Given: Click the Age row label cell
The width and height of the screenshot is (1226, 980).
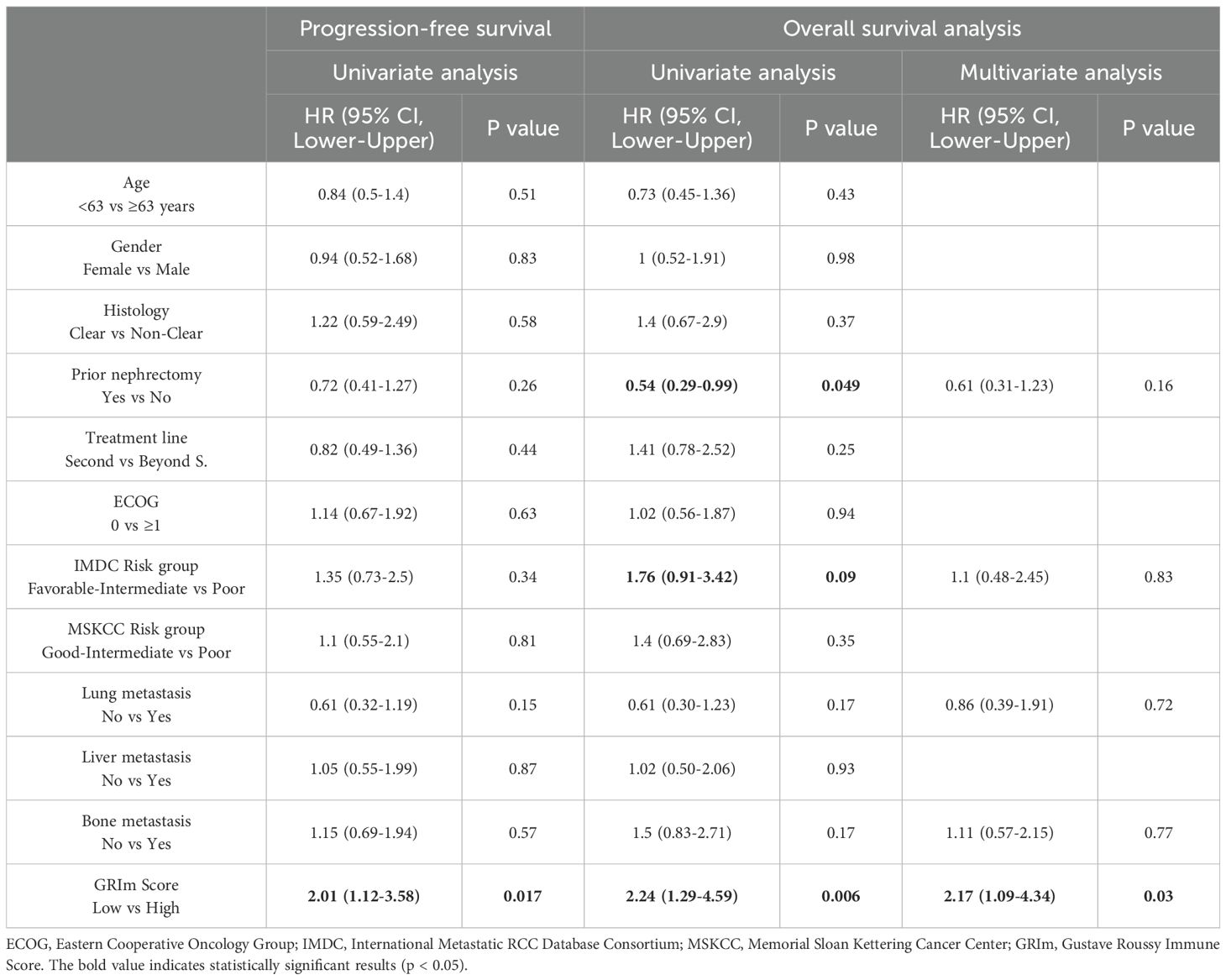Looking at the screenshot, I should pyautogui.click(x=136, y=194).
